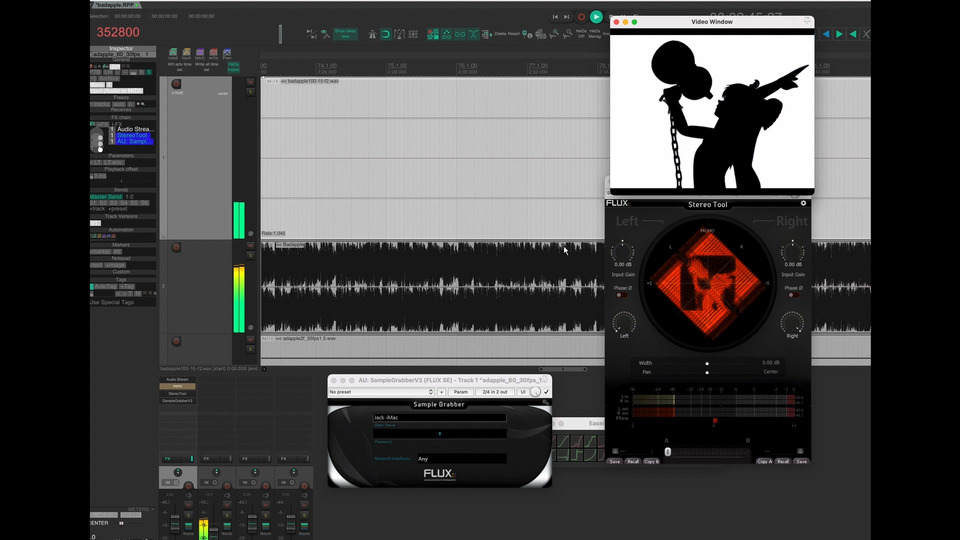
Task: Go to project start transport button
Action: (555, 17)
